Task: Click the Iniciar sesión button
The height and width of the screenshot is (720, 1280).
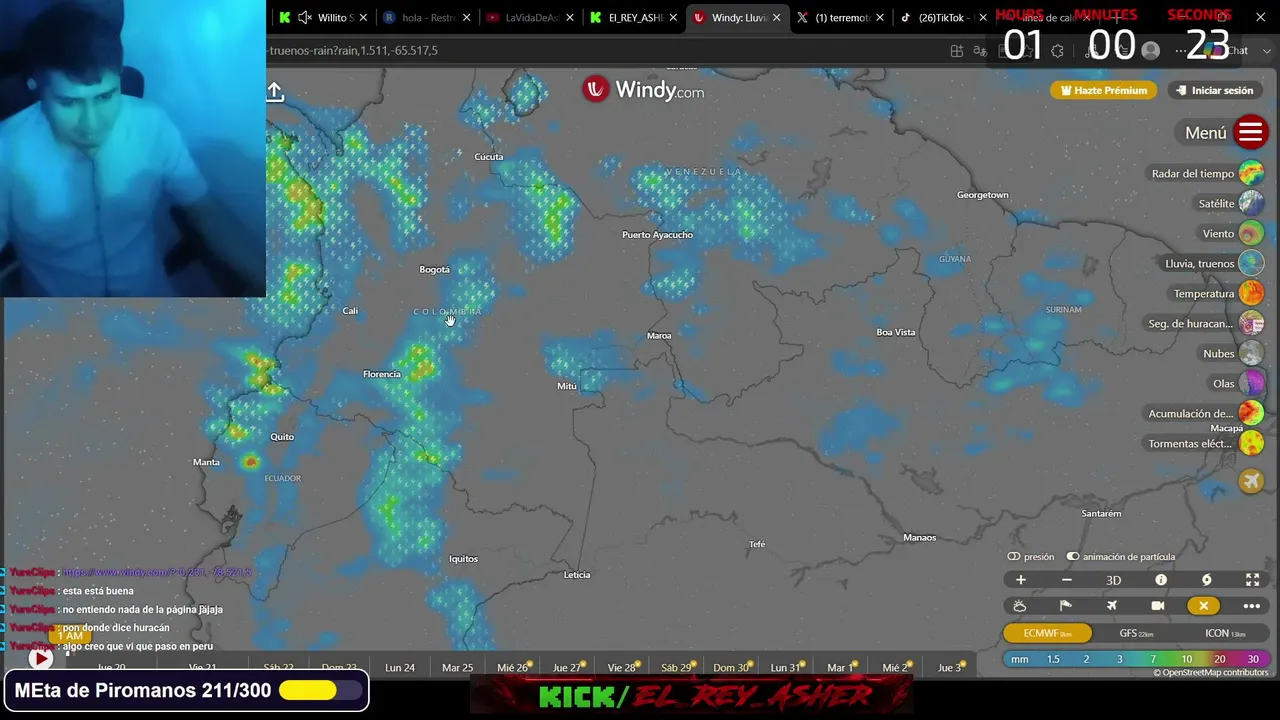Action: 1214,90
